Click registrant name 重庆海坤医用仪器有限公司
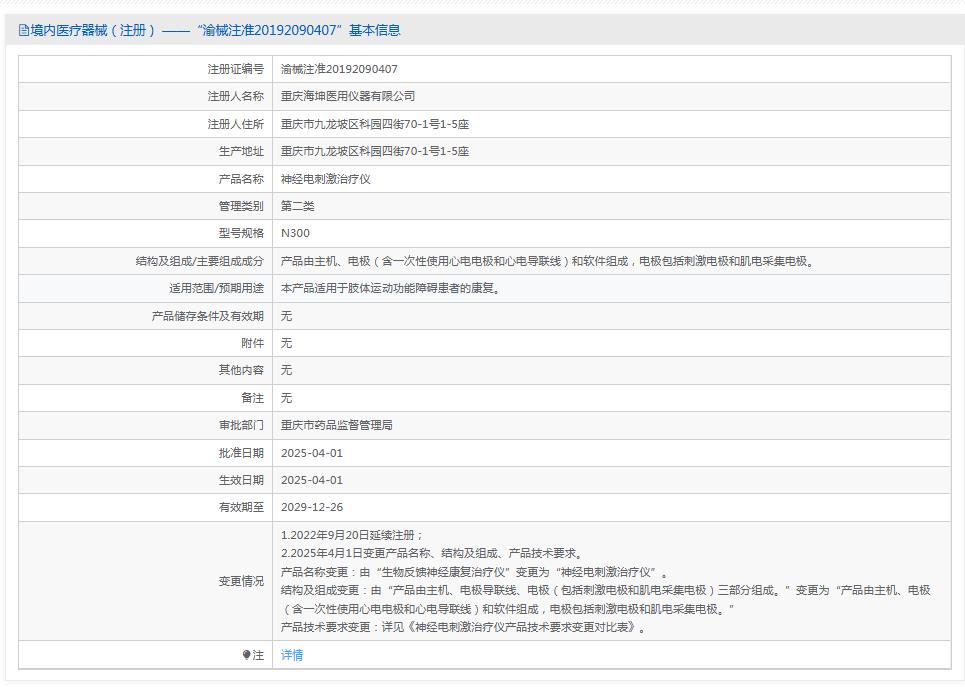This screenshot has height=687, width=965. coord(348,96)
